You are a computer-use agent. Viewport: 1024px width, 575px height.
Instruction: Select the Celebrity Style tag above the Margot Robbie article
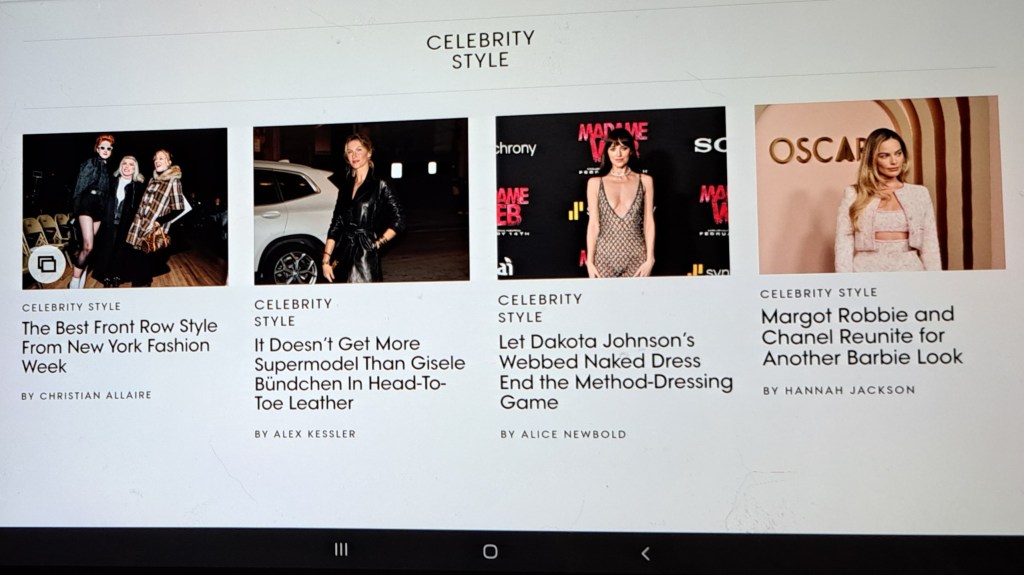pyautogui.click(x=818, y=293)
